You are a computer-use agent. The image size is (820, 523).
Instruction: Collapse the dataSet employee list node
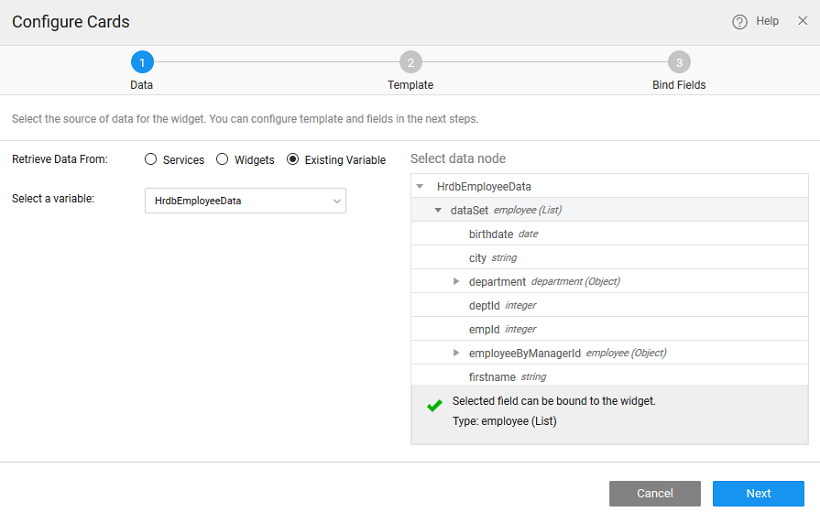pos(438,211)
